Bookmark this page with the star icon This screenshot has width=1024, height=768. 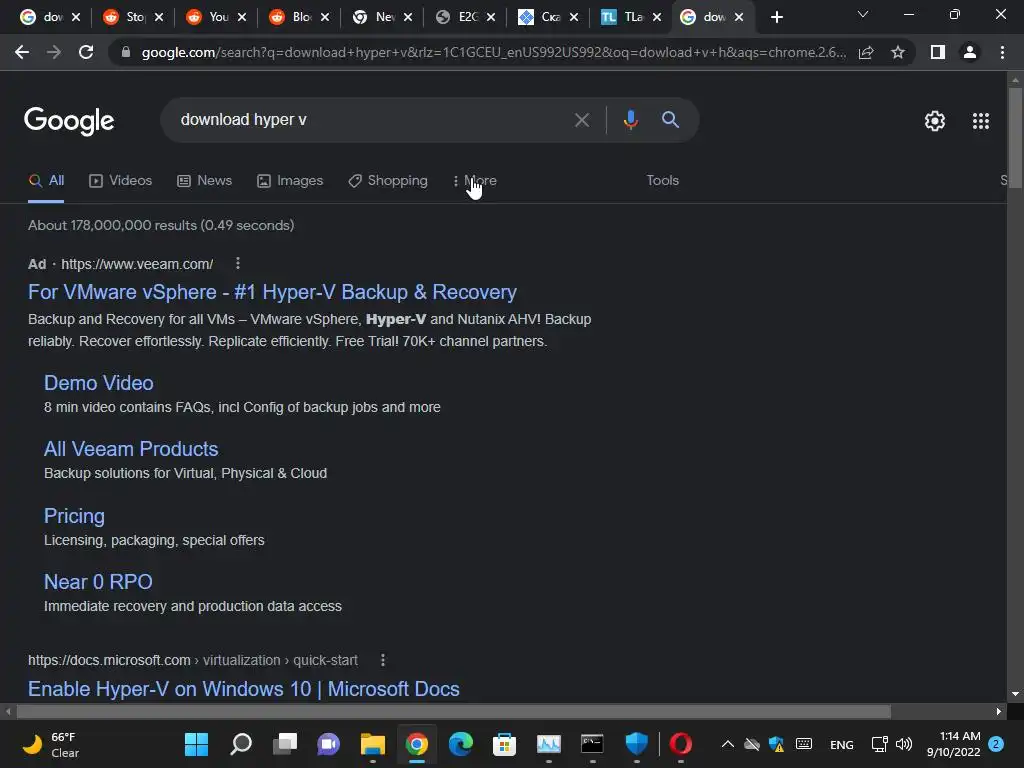[898, 52]
